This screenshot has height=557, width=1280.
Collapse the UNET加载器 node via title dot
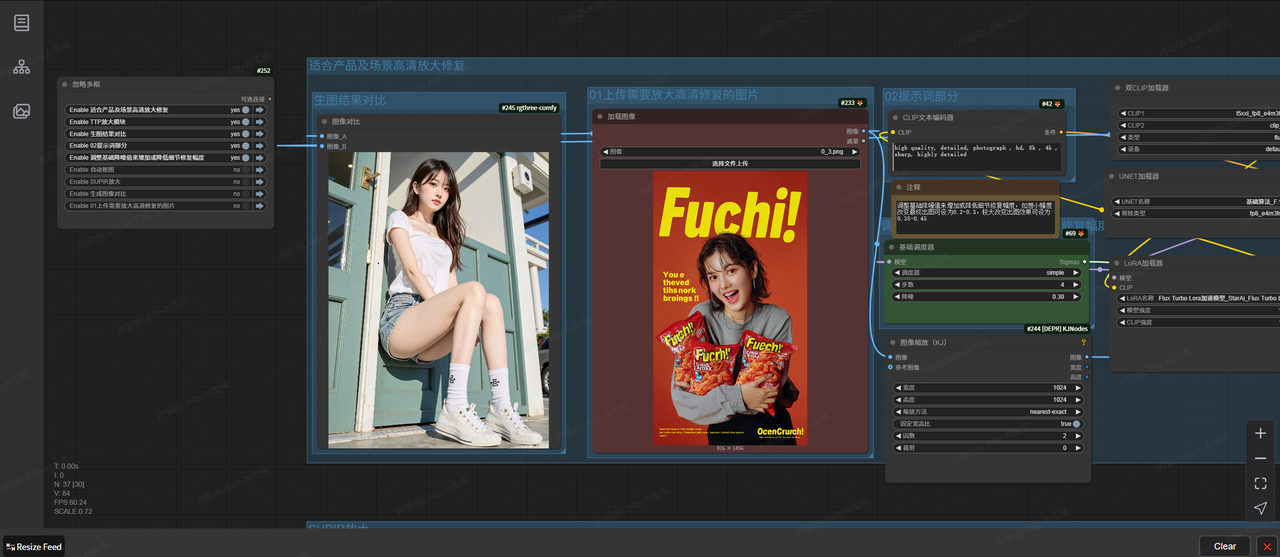[x=1113, y=176]
